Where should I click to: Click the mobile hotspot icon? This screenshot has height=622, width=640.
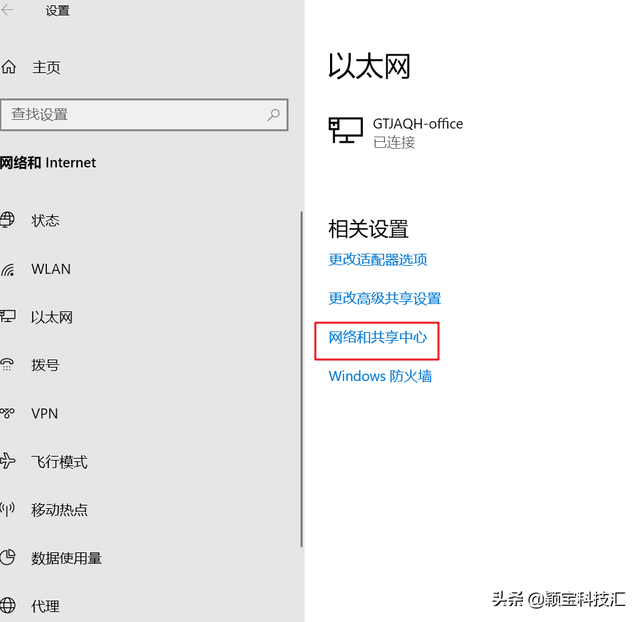7,509
